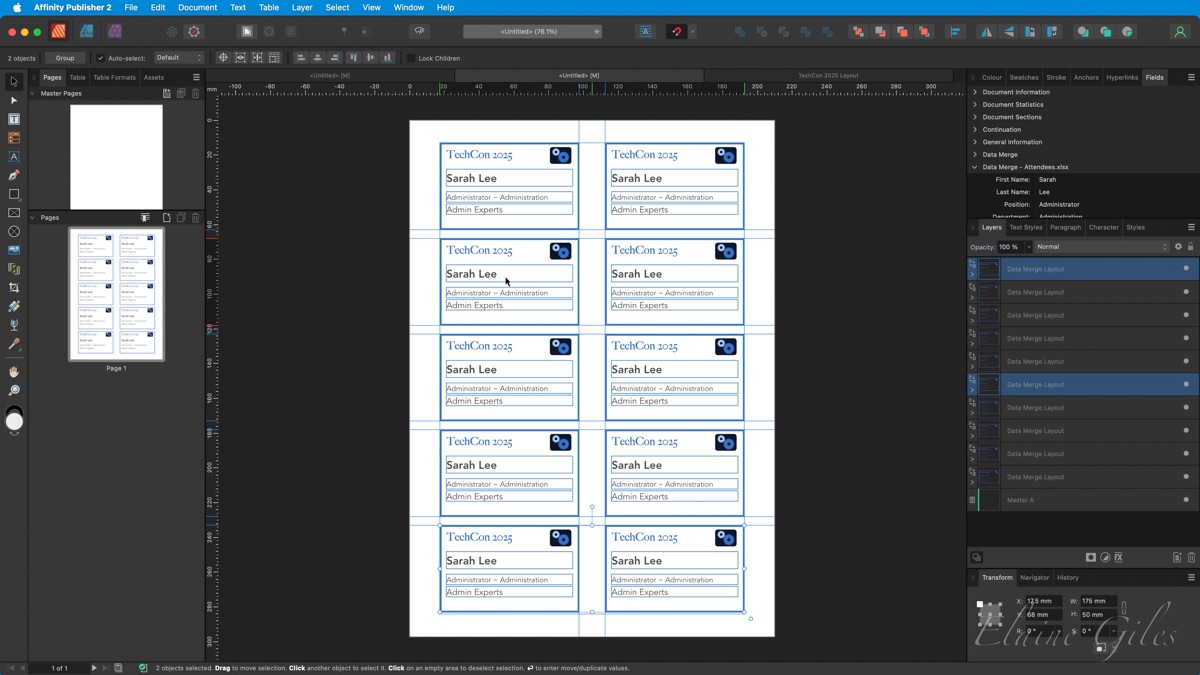
Task: Select the Move tool
Action: coord(14,81)
